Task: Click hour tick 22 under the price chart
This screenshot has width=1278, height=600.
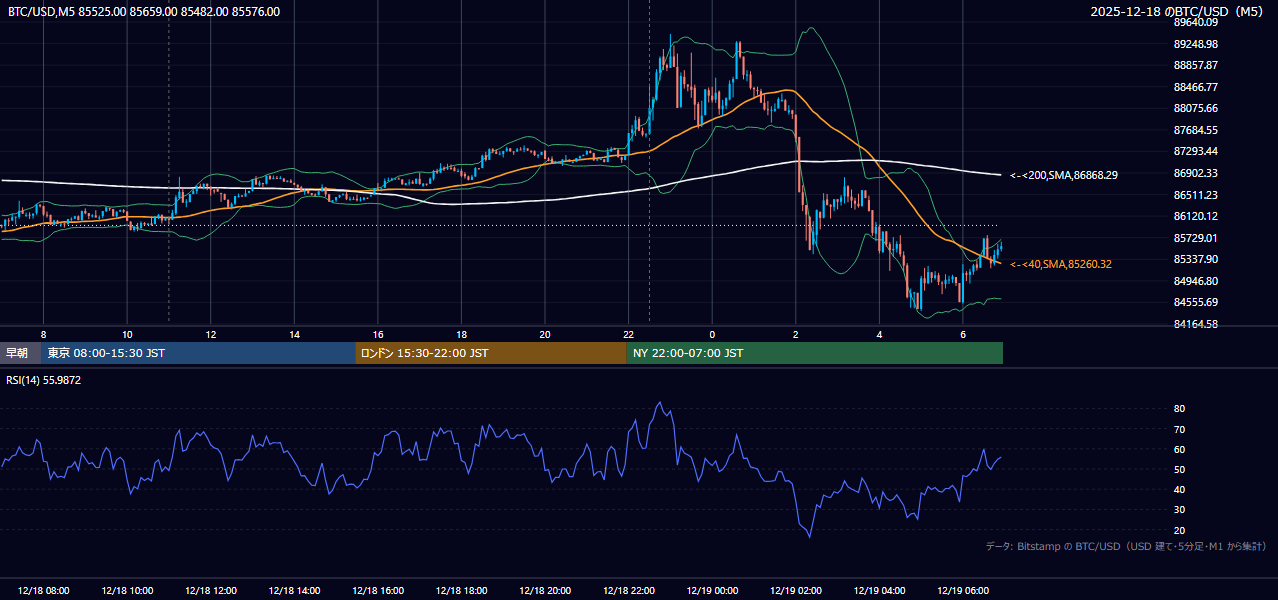Action: click(628, 334)
